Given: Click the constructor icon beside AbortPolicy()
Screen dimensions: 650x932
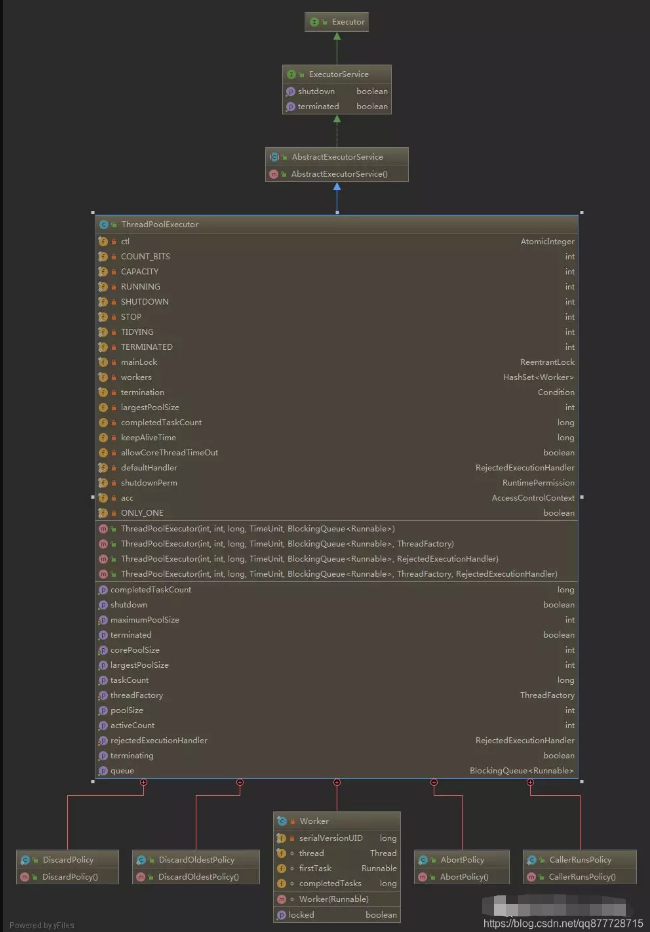Looking at the screenshot, I should pos(422,877).
